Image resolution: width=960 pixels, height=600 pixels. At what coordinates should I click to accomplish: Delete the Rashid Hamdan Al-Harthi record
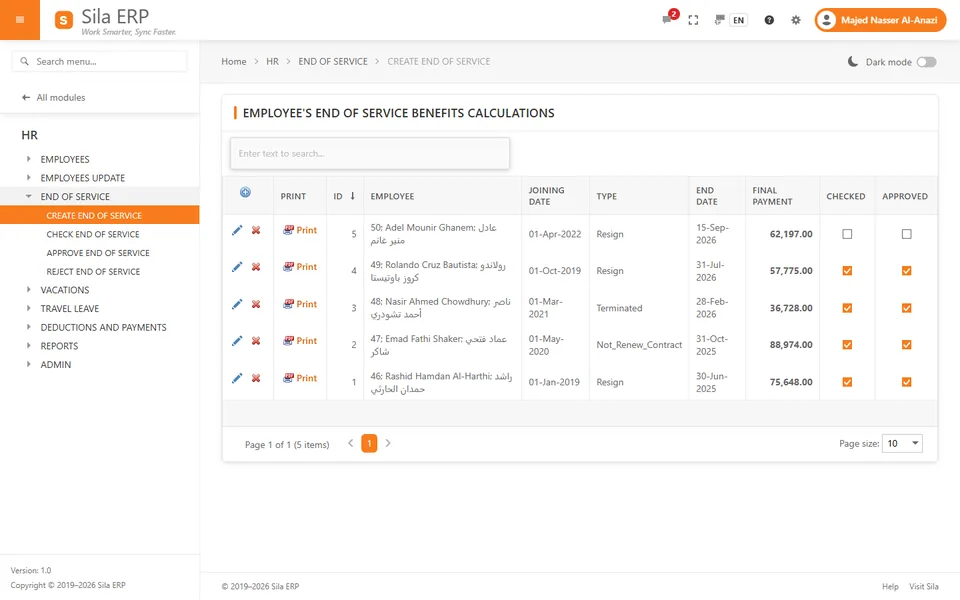(x=256, y=378)
